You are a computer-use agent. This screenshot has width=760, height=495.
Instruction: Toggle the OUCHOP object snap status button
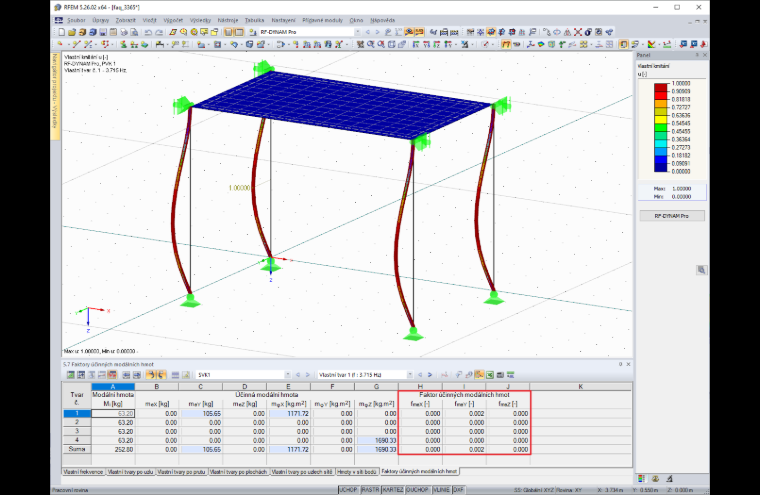[x=417, y=490]
